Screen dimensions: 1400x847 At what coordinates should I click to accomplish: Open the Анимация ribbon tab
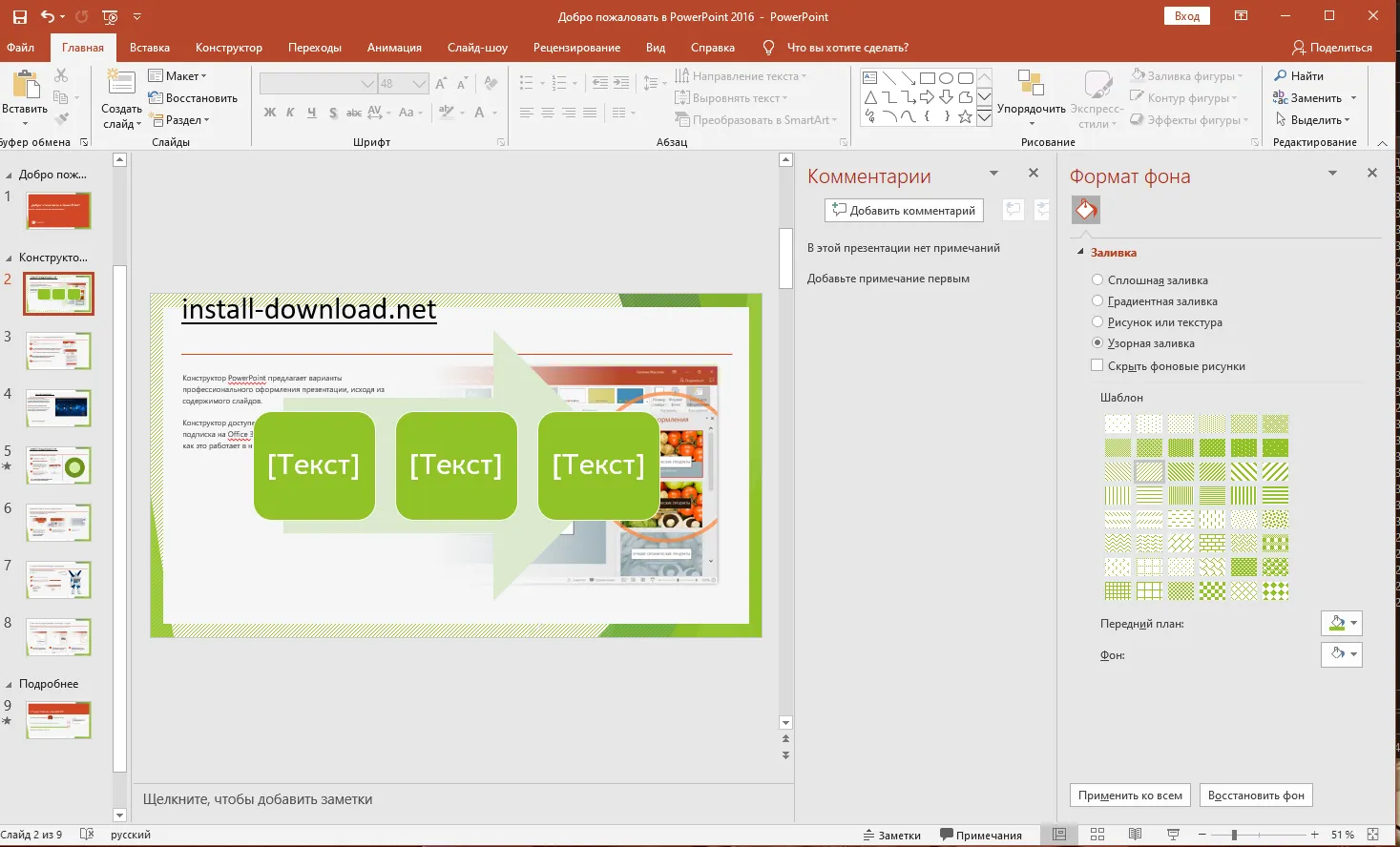394,47
